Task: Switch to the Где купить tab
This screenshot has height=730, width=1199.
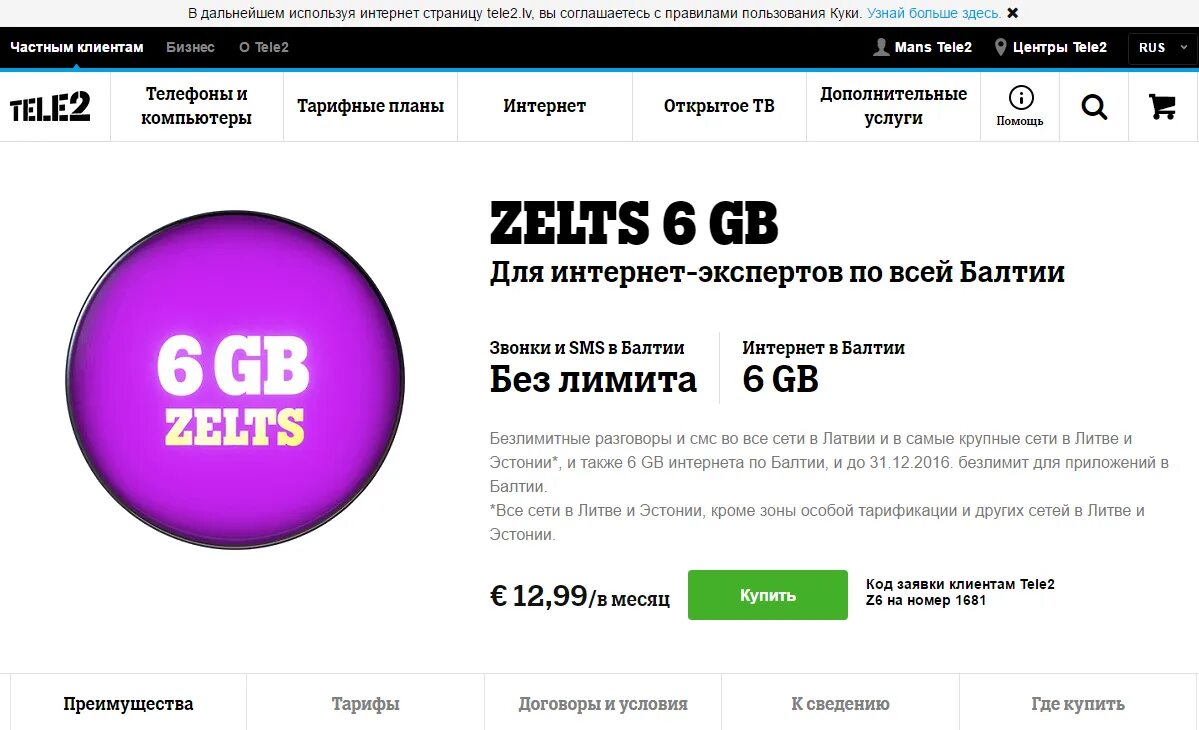Action: click(x=1077, y=703)
